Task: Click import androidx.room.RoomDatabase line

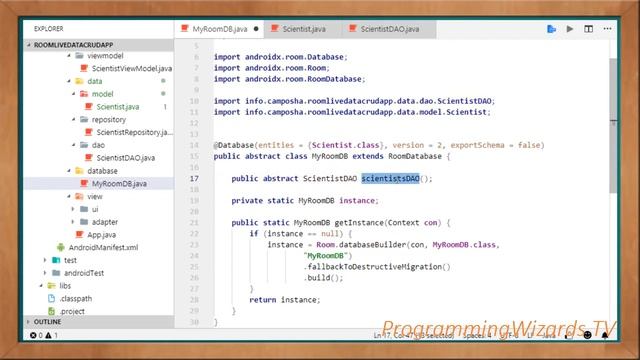Action: click(x=289, y=79)
